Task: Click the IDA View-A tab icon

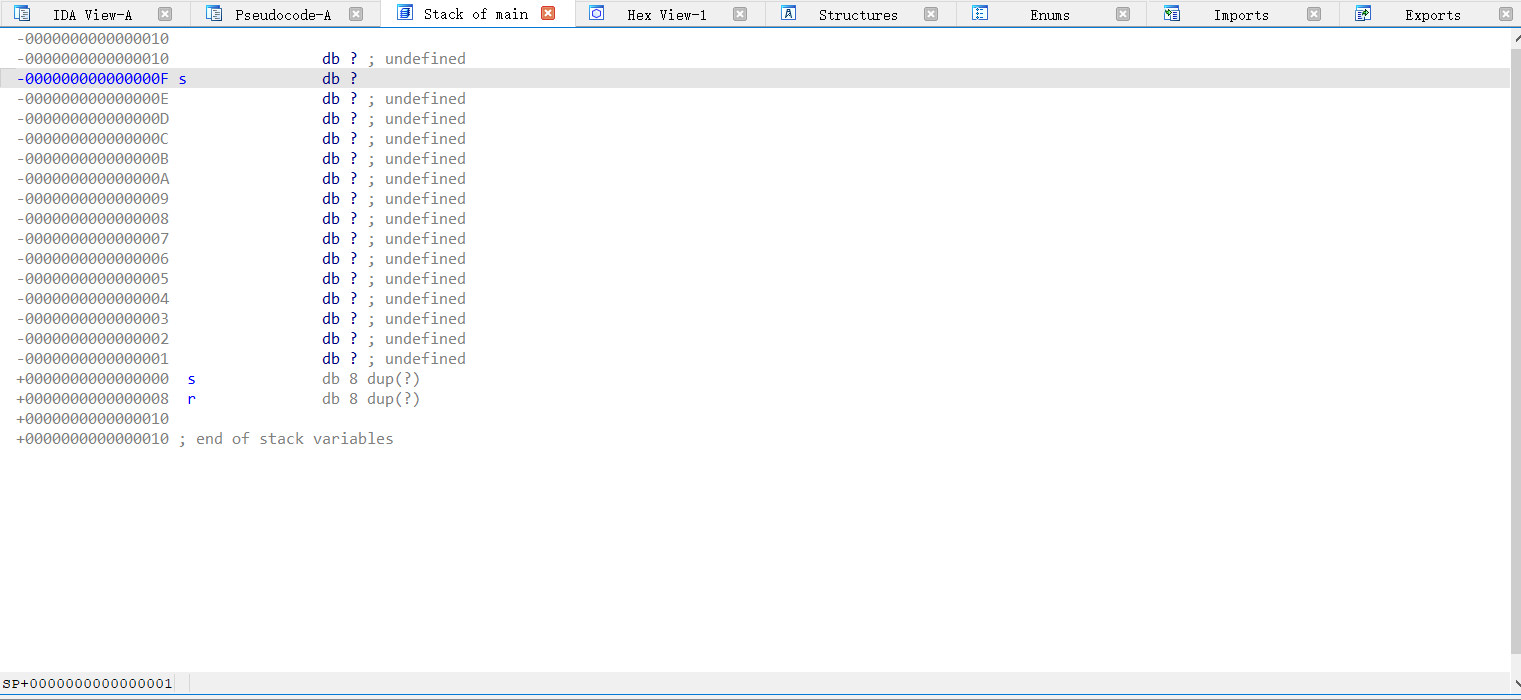Action: pos(22,14)
